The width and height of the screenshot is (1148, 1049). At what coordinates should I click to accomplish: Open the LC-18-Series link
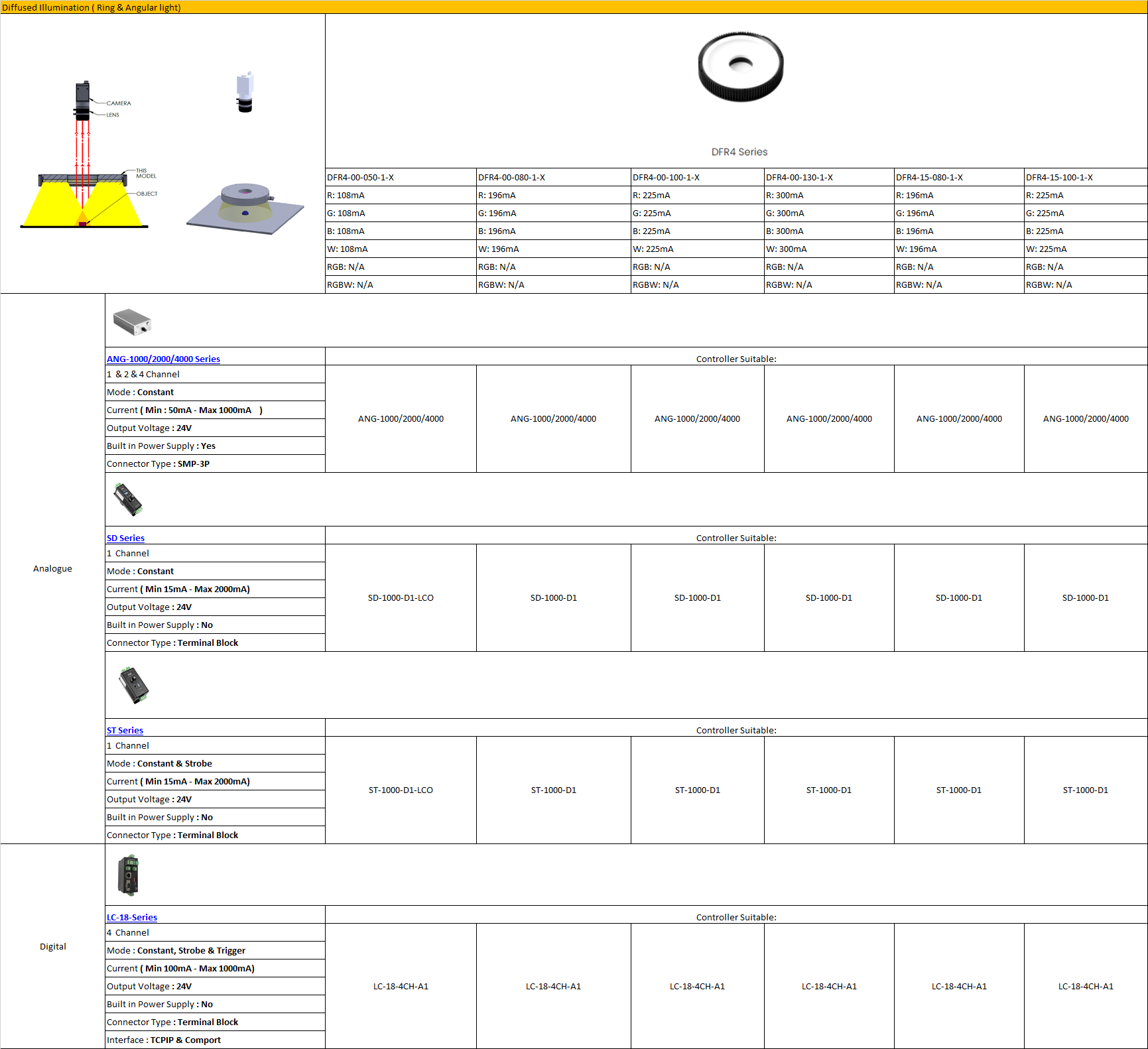point(132,917)
